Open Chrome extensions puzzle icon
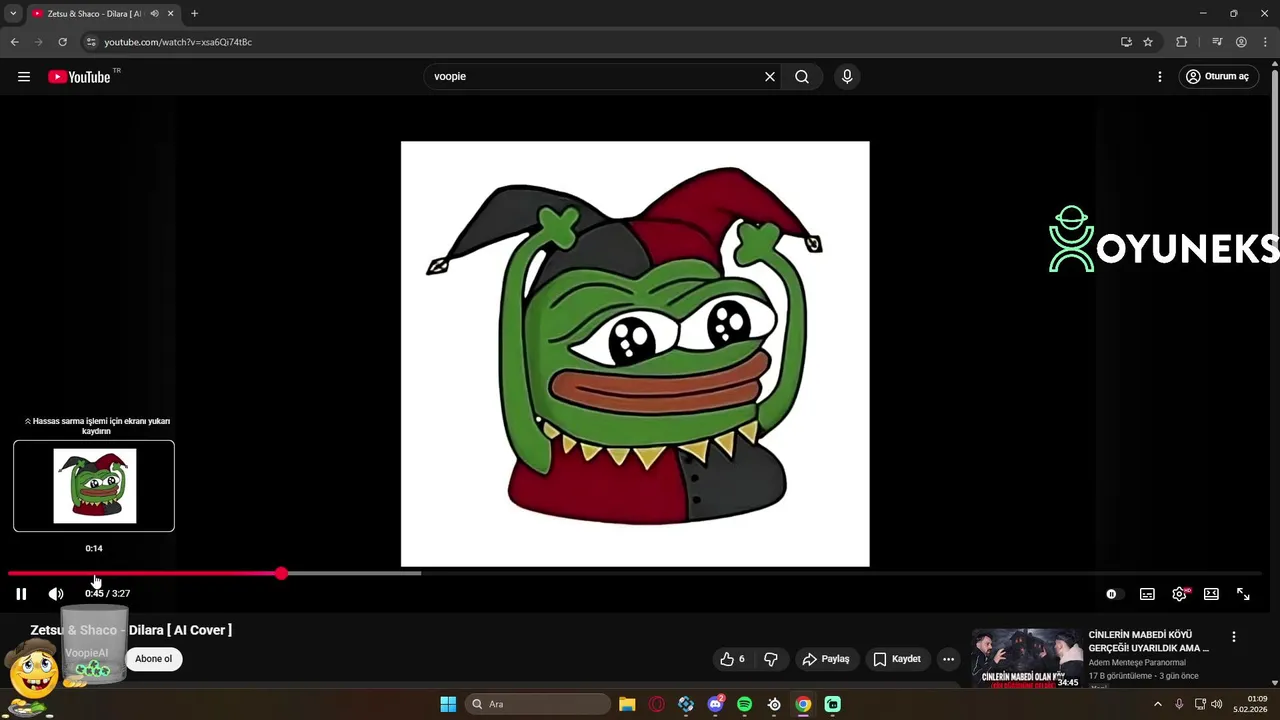Screen dimensions: 1280x720 point(1182,42)
